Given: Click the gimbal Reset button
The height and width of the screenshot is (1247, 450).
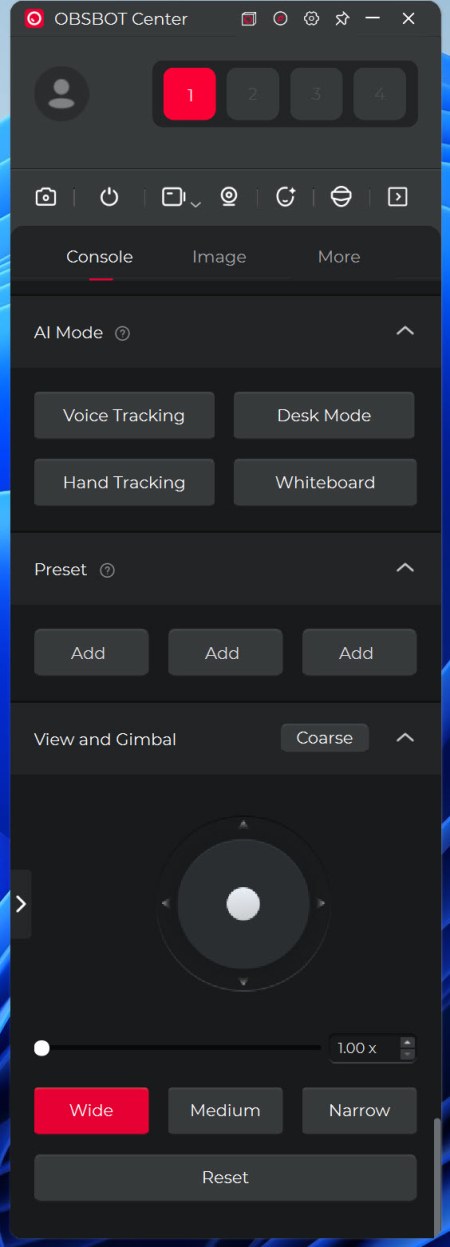Looking at the screenshot, I should point(225,1177).
